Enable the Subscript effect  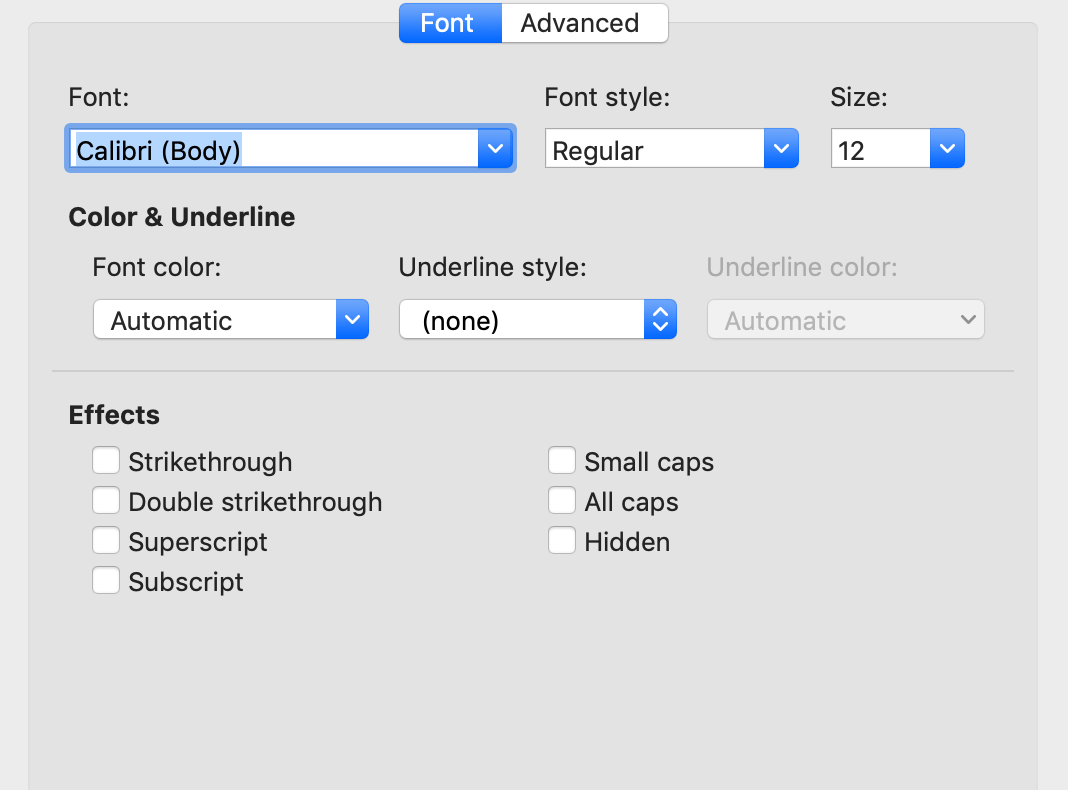click(x=106, y=581)
